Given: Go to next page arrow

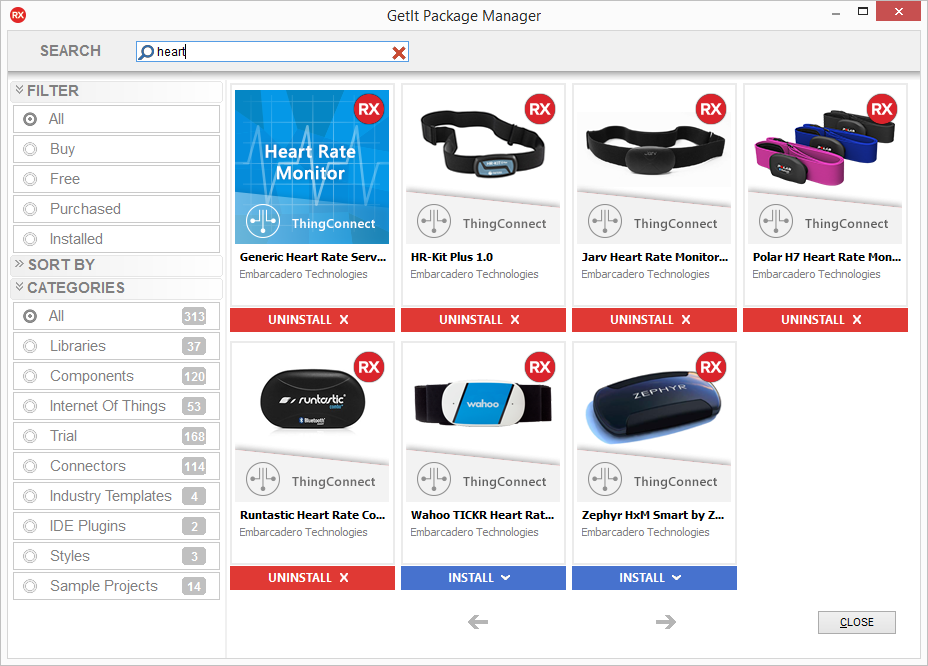Looking at the screenshot, I should (x=665, y=622).
